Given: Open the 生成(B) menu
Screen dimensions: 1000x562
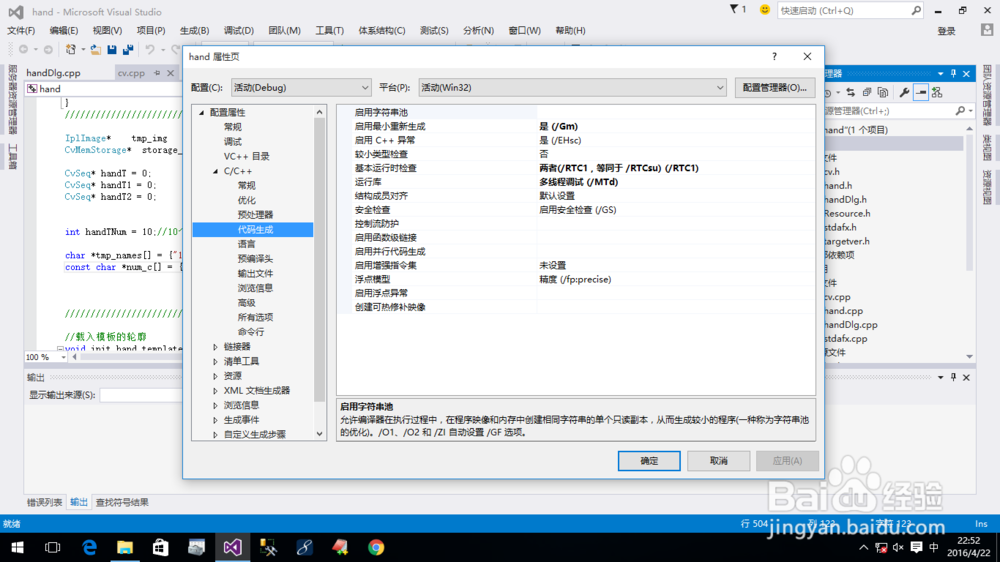Looking at the screenshot, I should click(194, 30).
